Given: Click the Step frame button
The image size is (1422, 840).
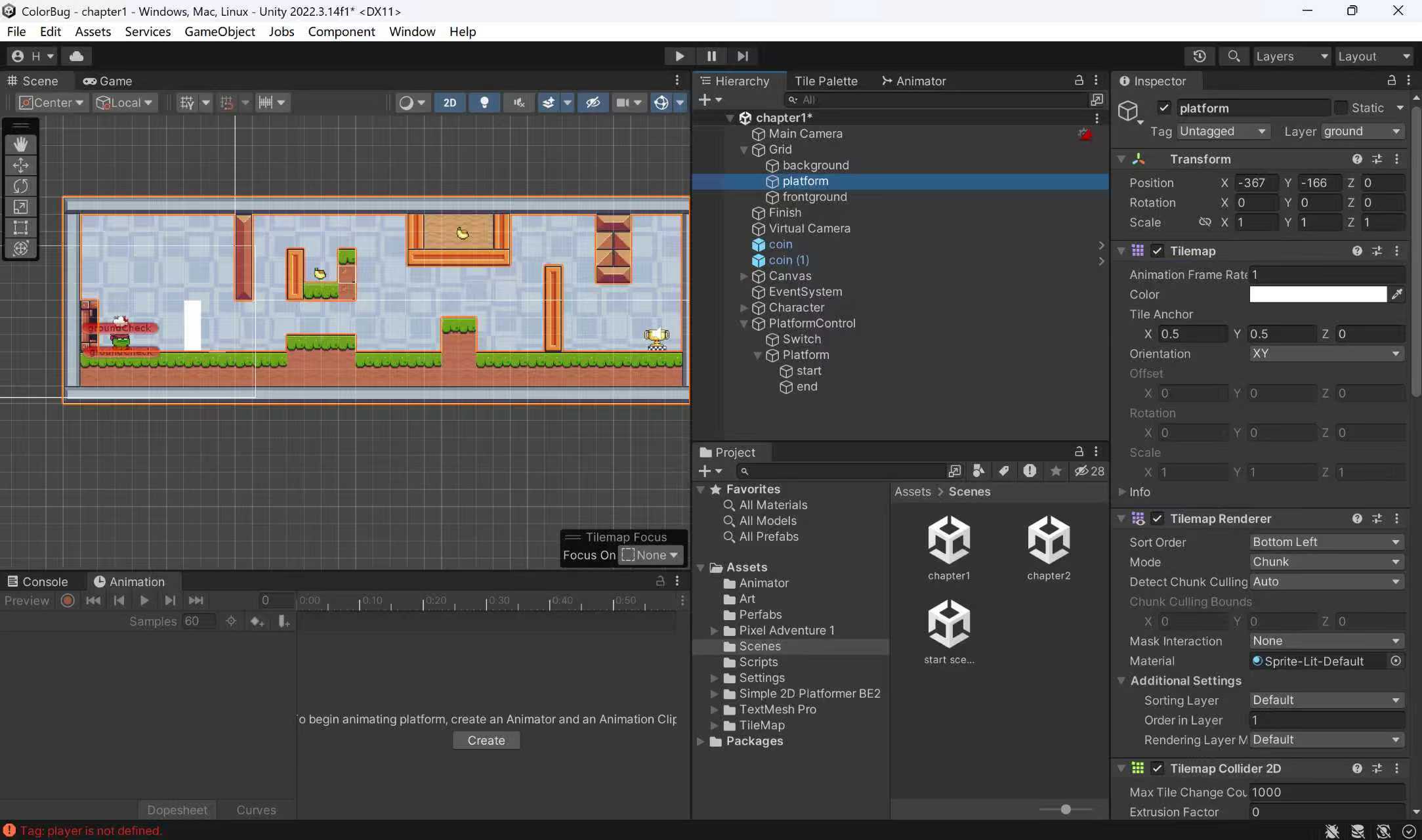Looking at the screenshot, I should point(742,56).
